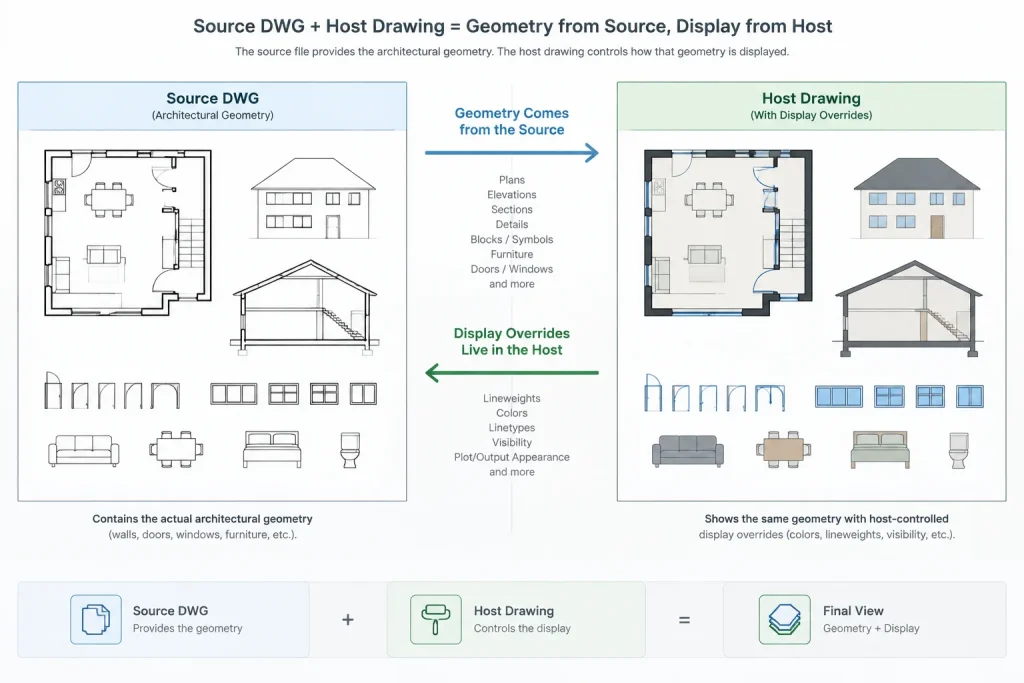Open the Source DWG floor plan drawing

tap(128, 232)
